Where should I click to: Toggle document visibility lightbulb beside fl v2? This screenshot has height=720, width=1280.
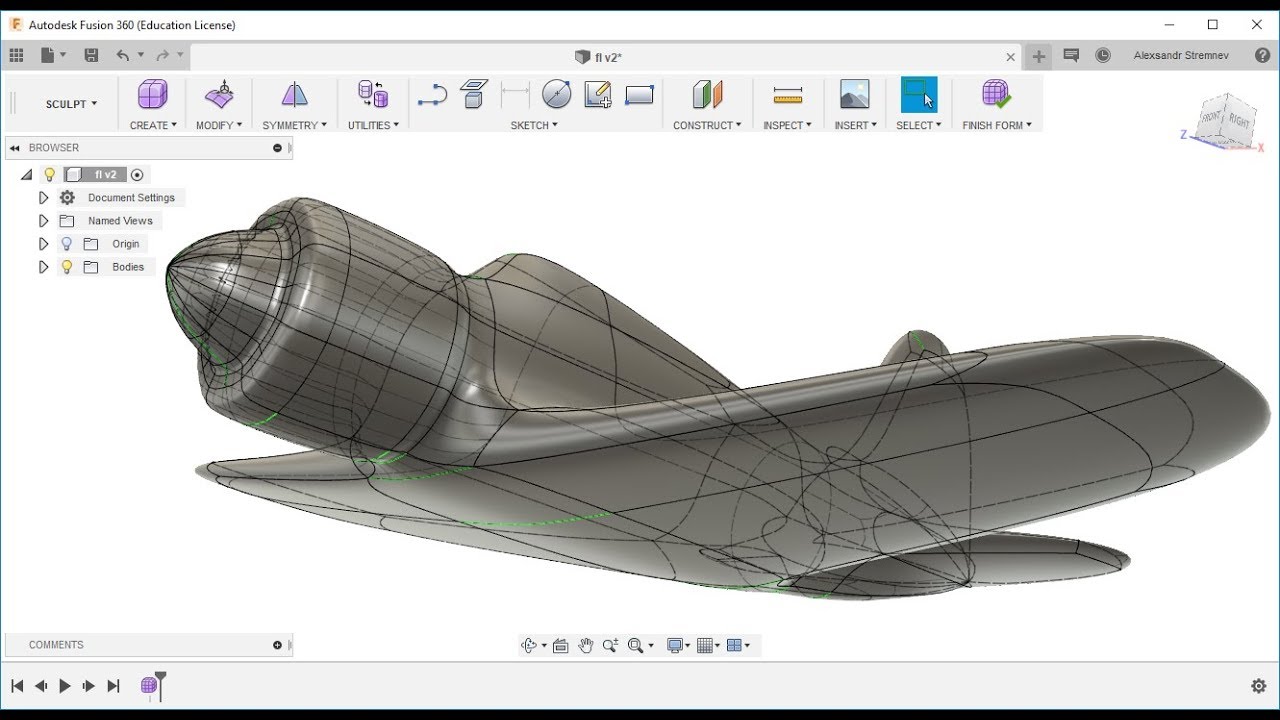pos(50,174)
